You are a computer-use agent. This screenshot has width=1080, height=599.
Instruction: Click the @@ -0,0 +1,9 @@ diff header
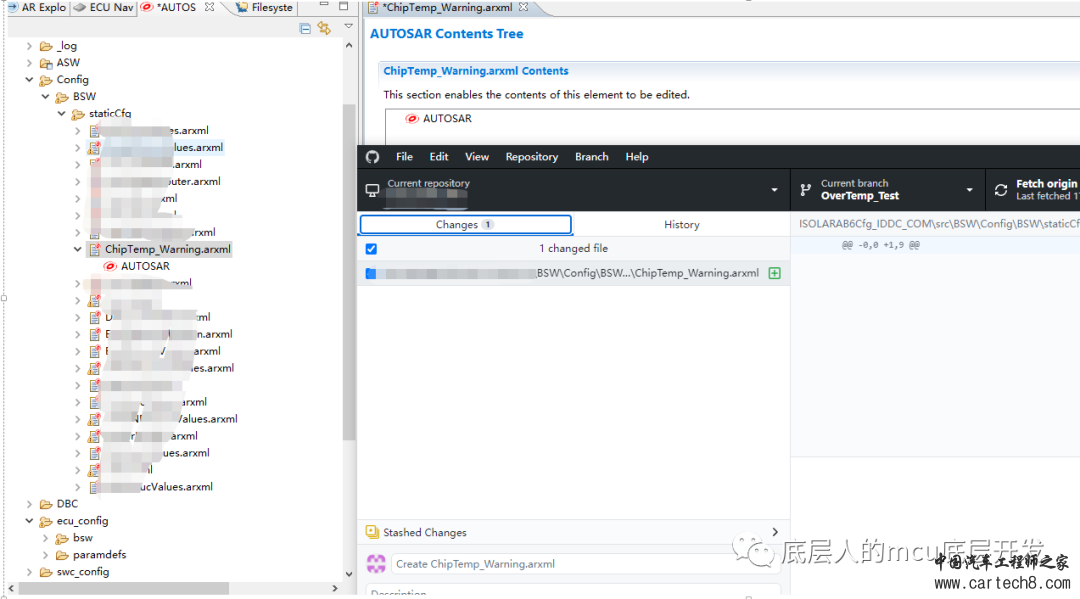pyautogui.click(x=880, y=245)
